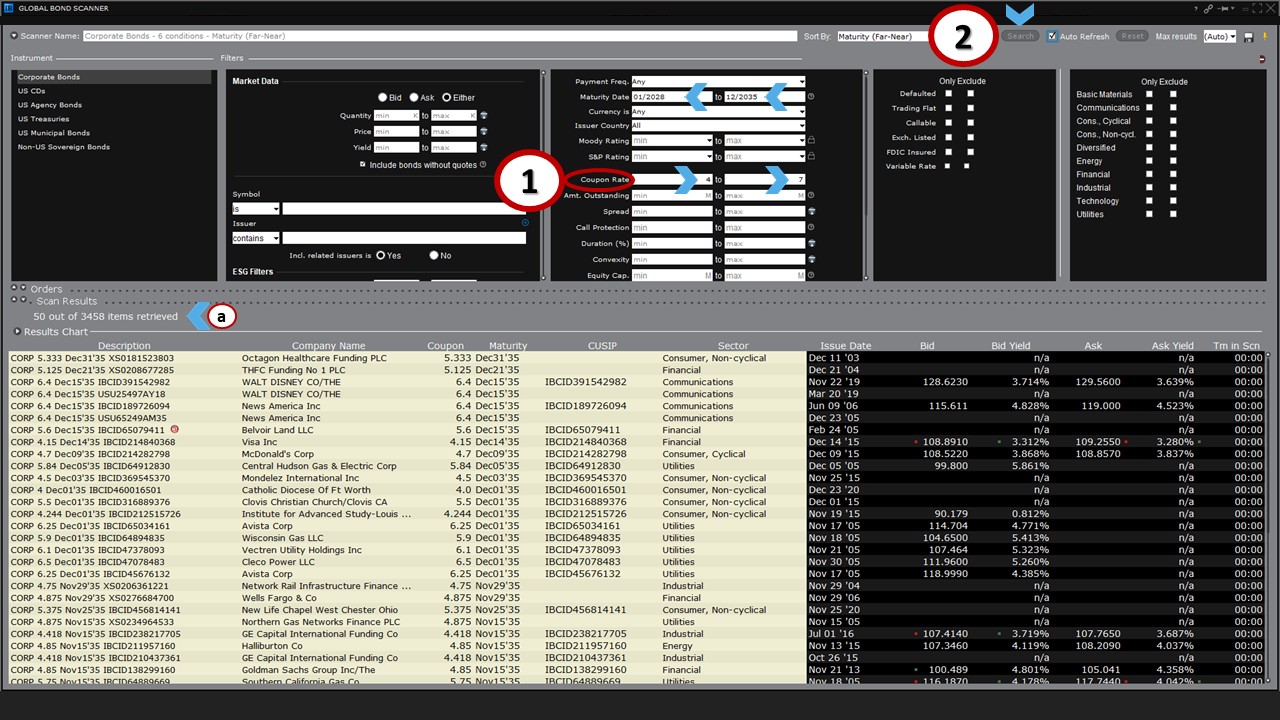Select US Treasuries in the Instrument list
The width and height of the screenshot is (1280, 720).
(x=45, y=118)
